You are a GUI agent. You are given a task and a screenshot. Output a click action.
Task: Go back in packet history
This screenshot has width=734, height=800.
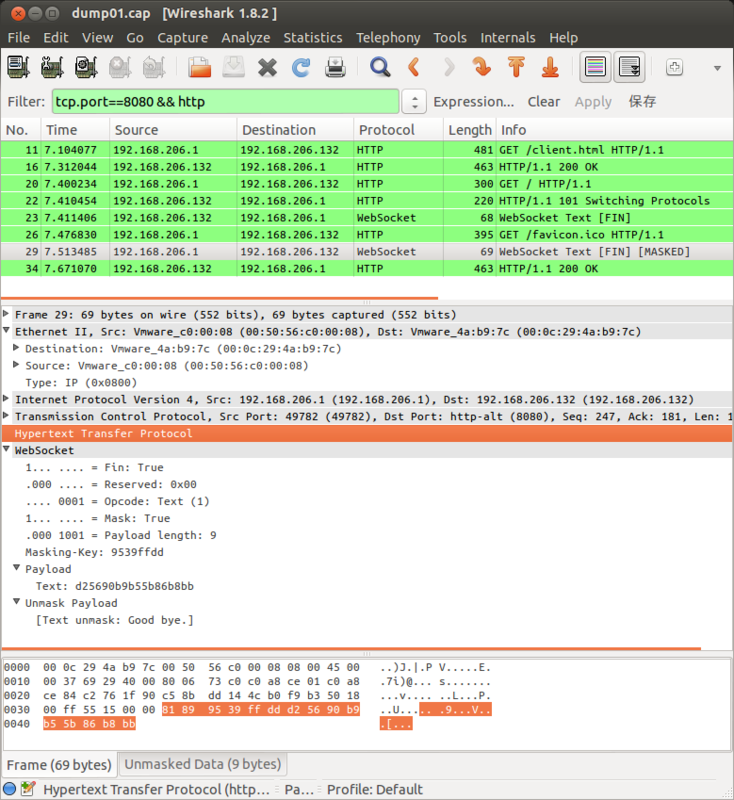tap(414, 67)
